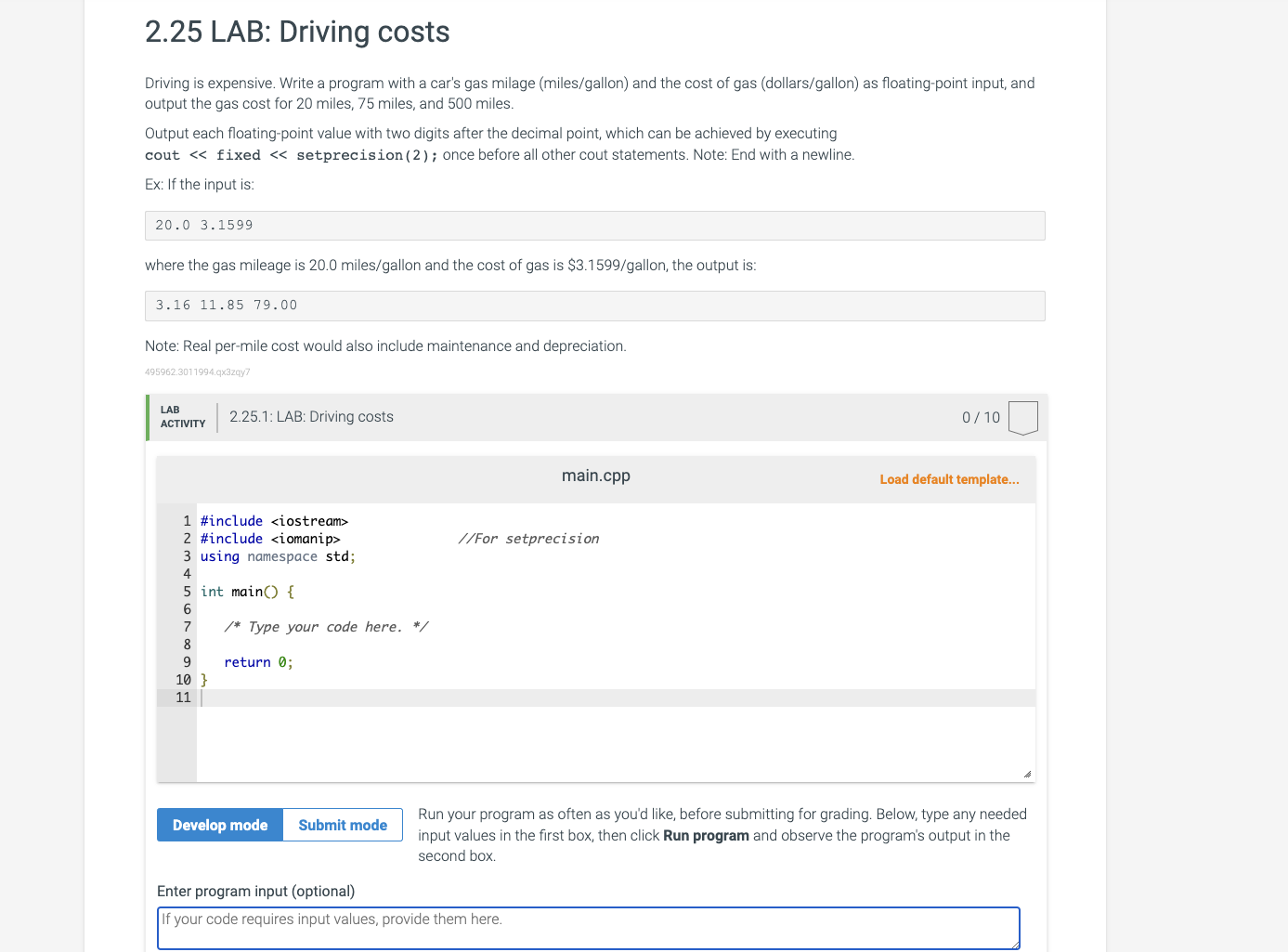Screen dimensions: 1288x952
Task: Click the main.cpp file header
Action: click(x=595, y=475)
